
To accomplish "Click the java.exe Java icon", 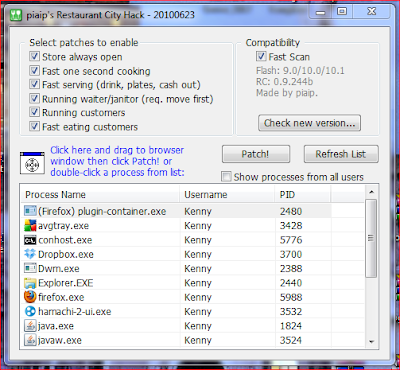I will 30,326.
